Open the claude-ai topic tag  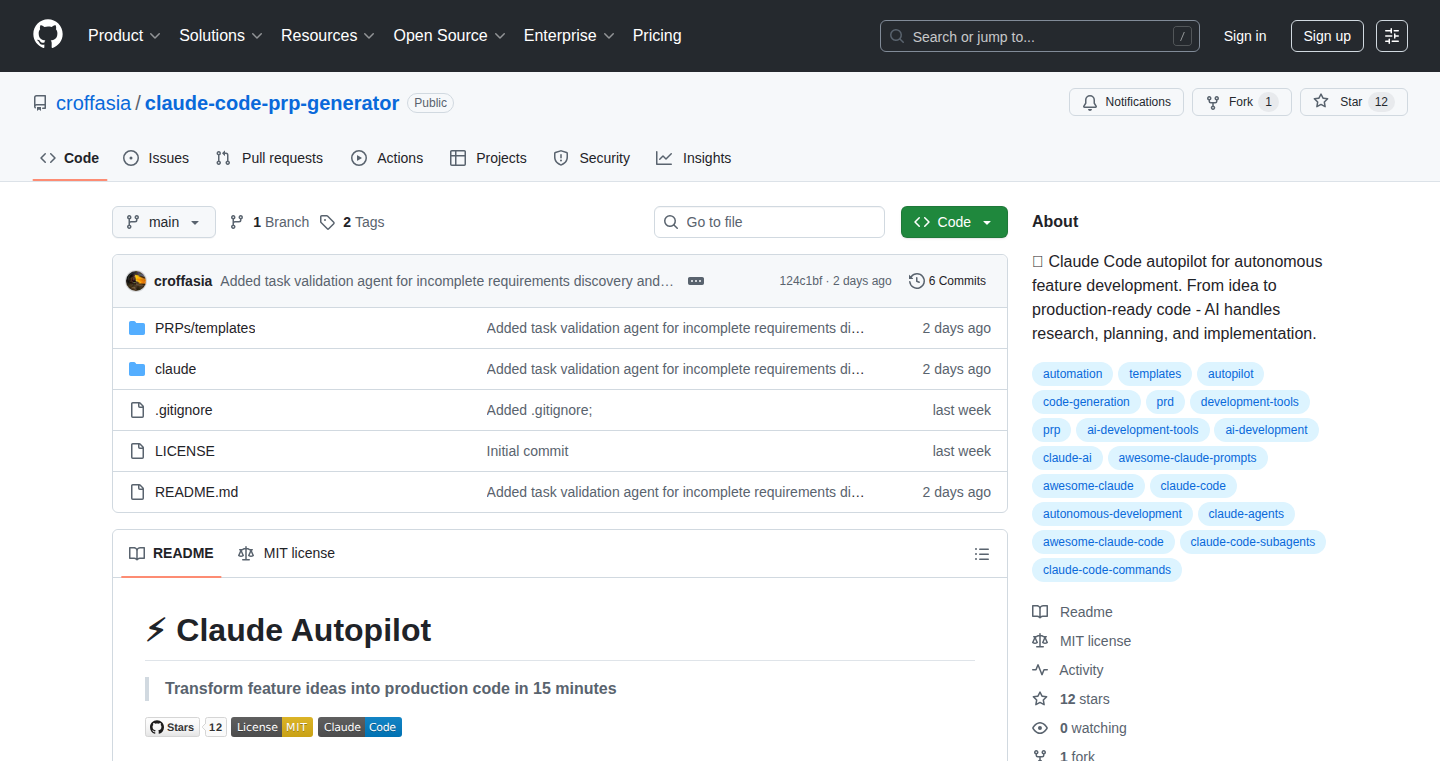pyautogui.click(x=1067, y=458)
